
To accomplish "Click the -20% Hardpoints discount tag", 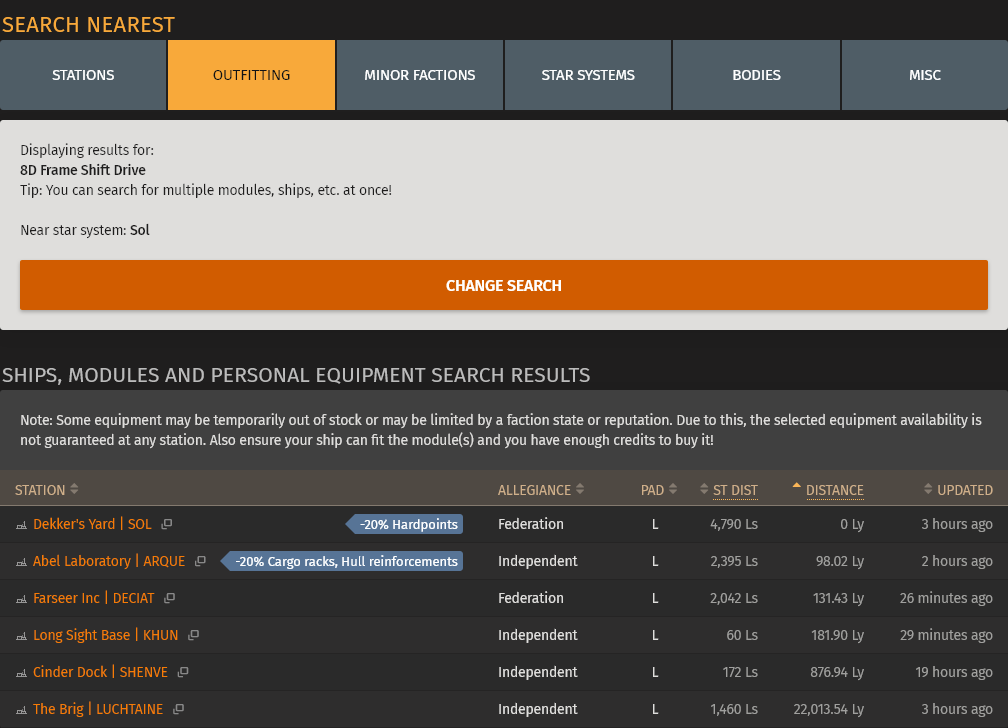I will click(x=404, y=524).
